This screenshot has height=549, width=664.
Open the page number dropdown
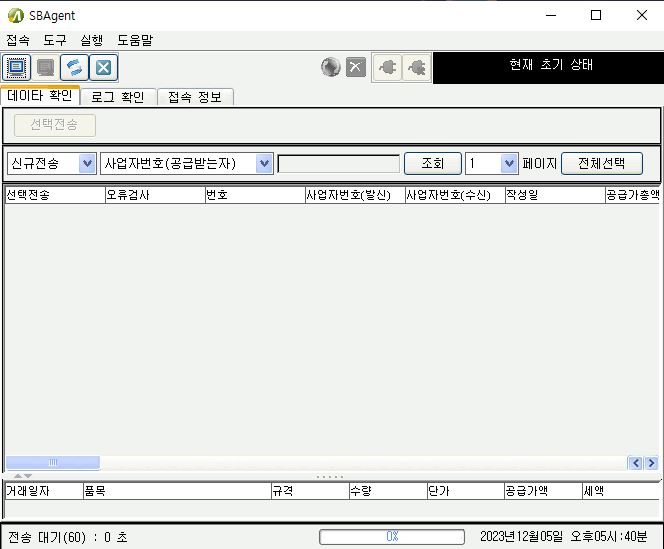click(509, 163)
